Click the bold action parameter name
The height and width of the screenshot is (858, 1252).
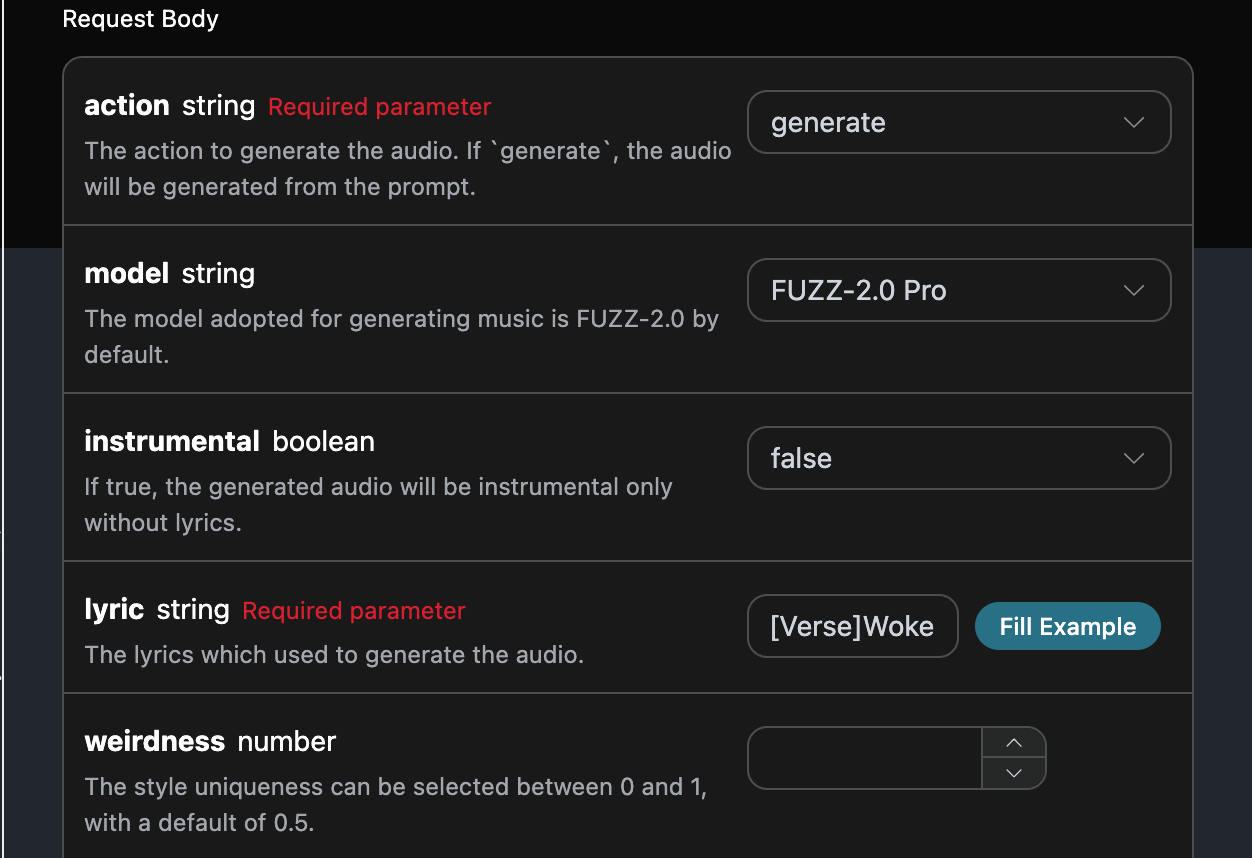pyautogui.click(x=127, y=106)
